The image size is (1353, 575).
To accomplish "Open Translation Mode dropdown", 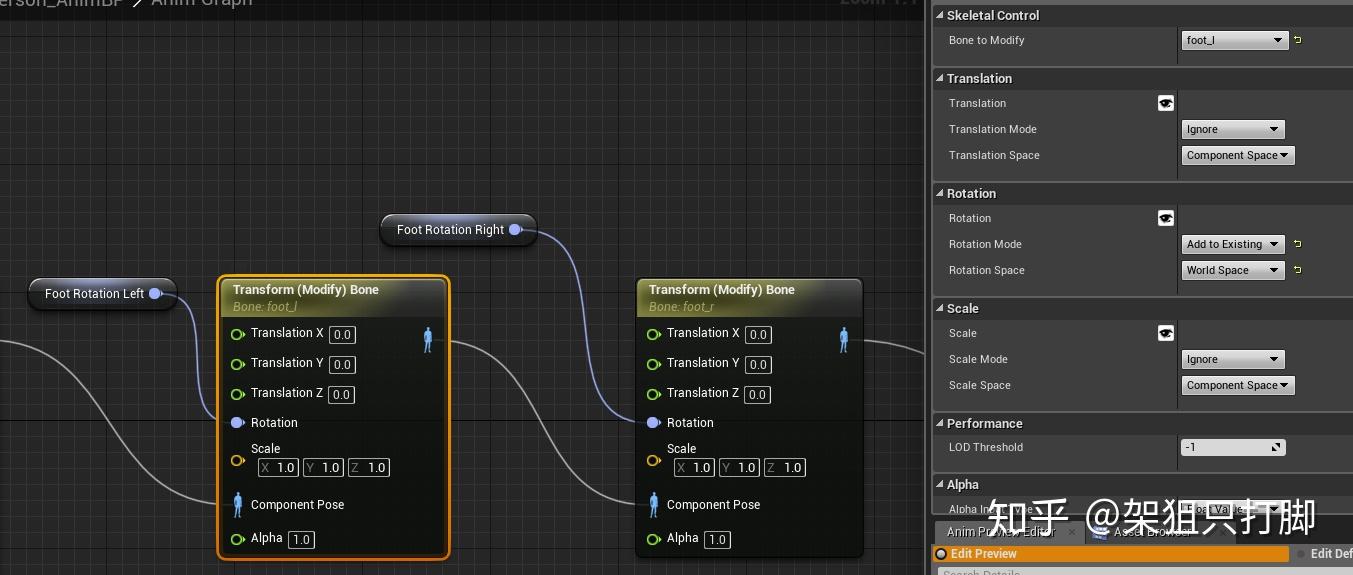I will (x=1232, y=129).
